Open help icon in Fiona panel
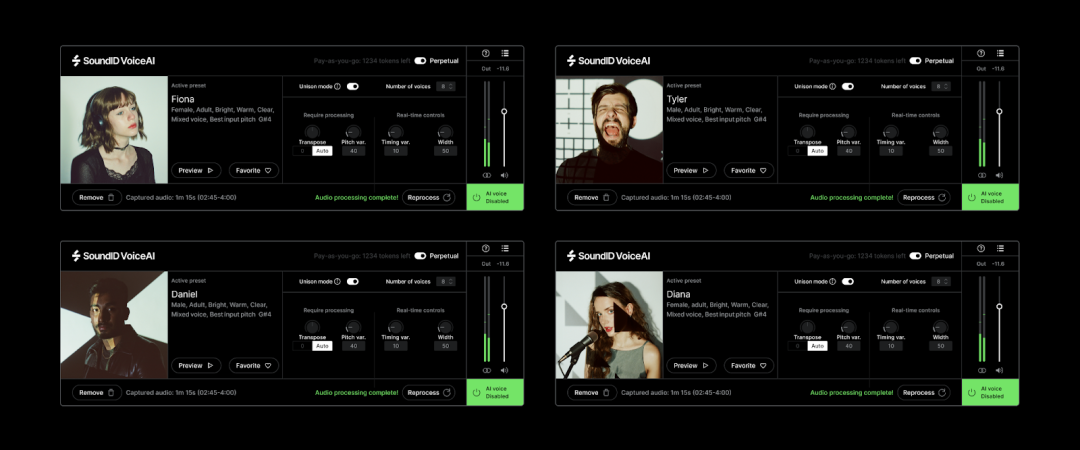This screenshot has height=450, width=1080. click(486, 53)
